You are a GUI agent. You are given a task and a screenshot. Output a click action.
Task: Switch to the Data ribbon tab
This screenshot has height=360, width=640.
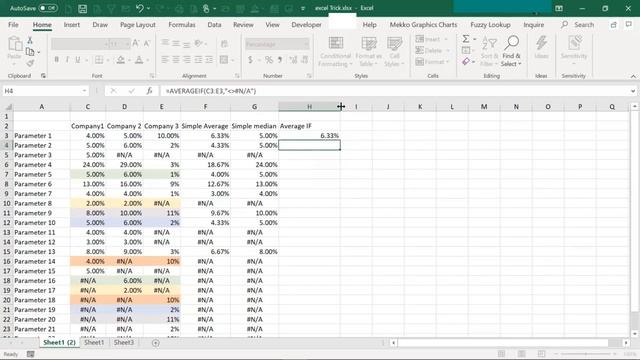pos(214,25)
